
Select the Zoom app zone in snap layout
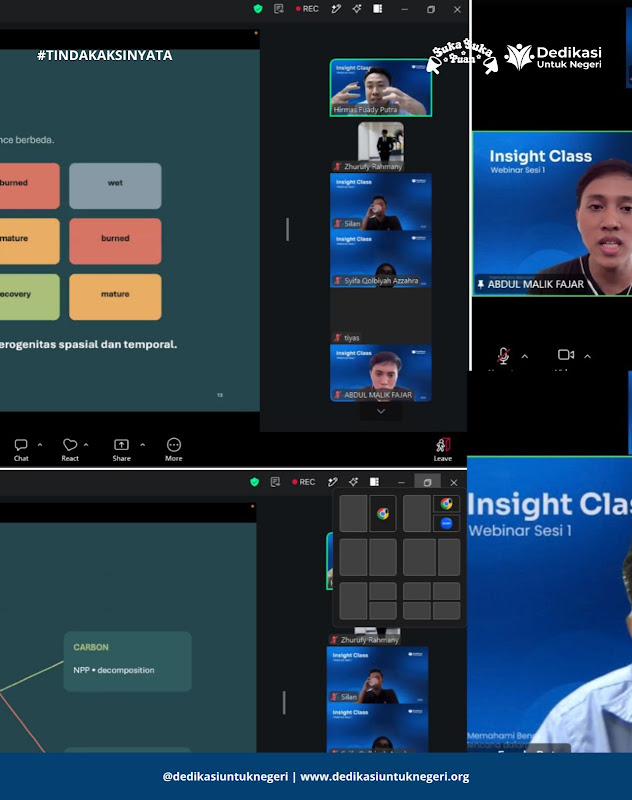tap(446, 523)
